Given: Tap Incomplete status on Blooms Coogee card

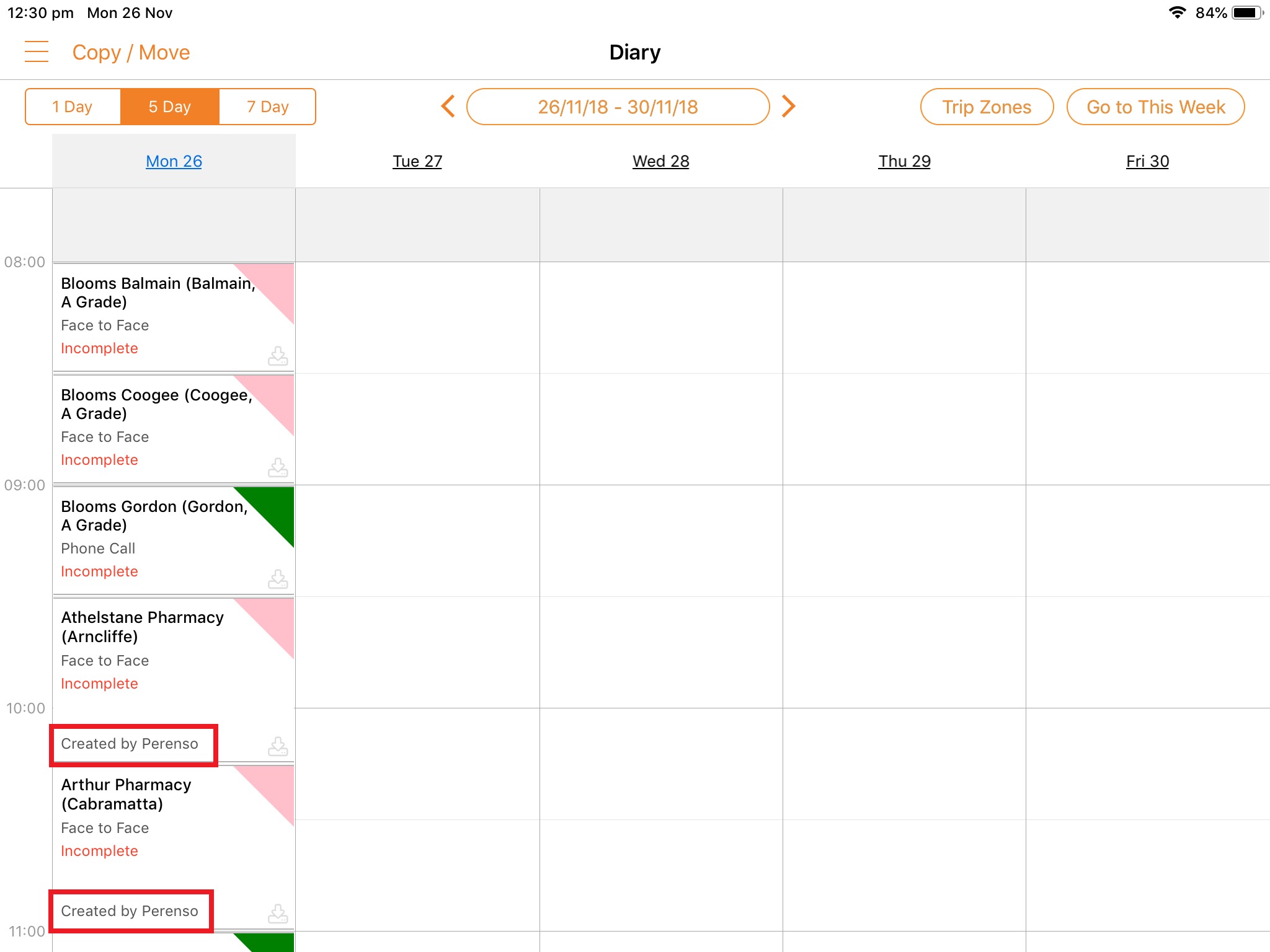Looking at the screenshot, I should coord(99,460).
